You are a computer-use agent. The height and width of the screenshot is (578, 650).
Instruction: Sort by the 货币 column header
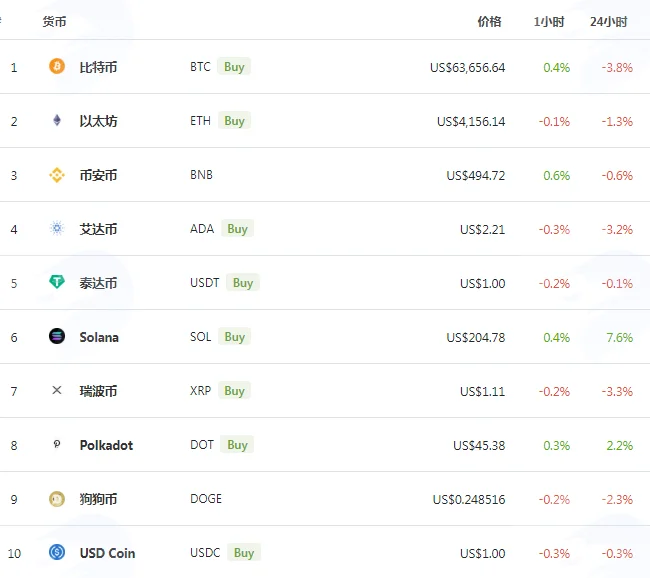54,22
